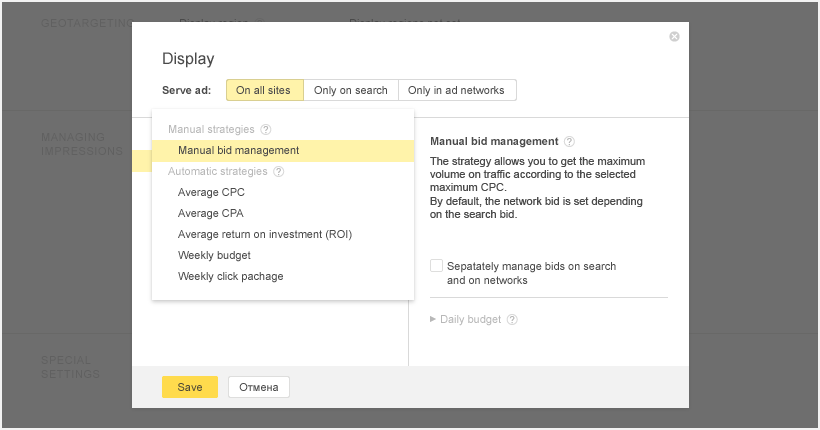
Task: Open help icon next to Manual strategies
Action: click(x=266, y=129)
